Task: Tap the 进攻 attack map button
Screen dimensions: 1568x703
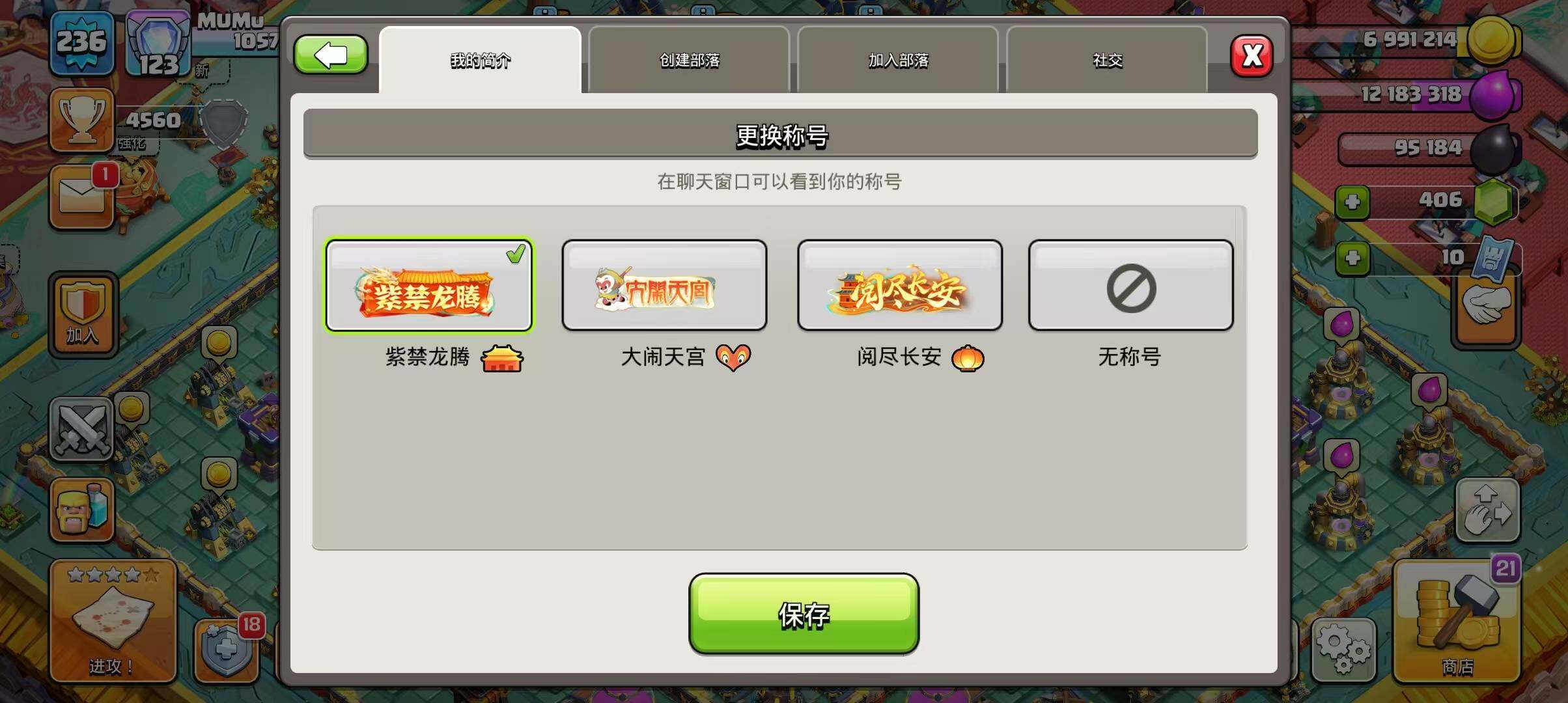Action: pos(113,621)
